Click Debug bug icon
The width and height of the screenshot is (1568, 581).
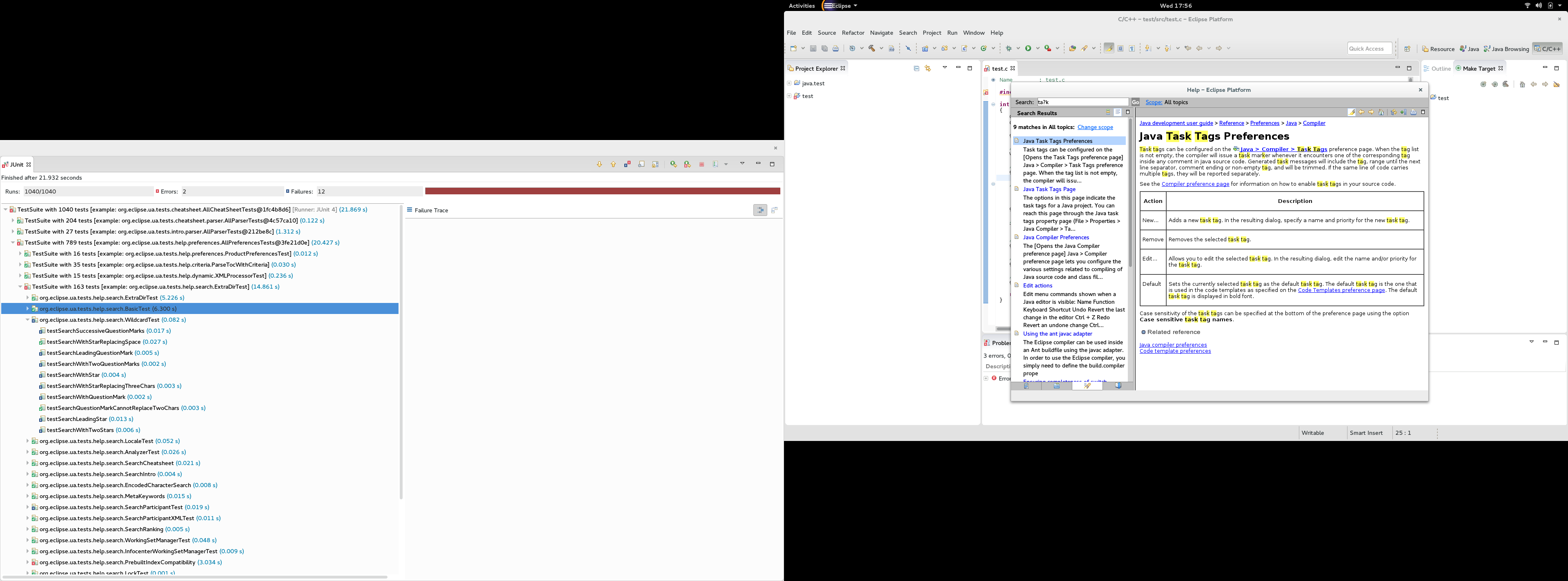[x=1009, y=49]
